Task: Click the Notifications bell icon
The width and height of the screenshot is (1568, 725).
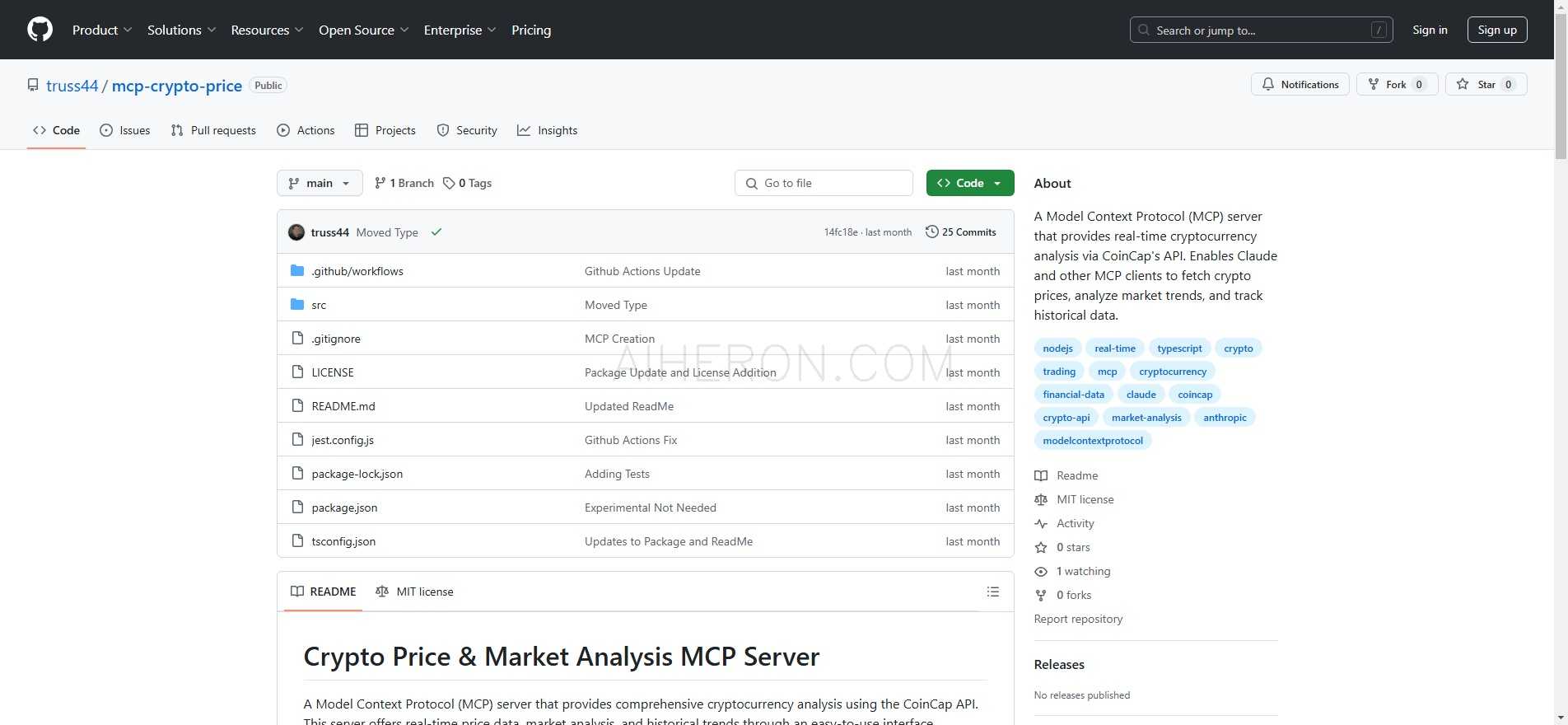Action: coord(1268,84)
